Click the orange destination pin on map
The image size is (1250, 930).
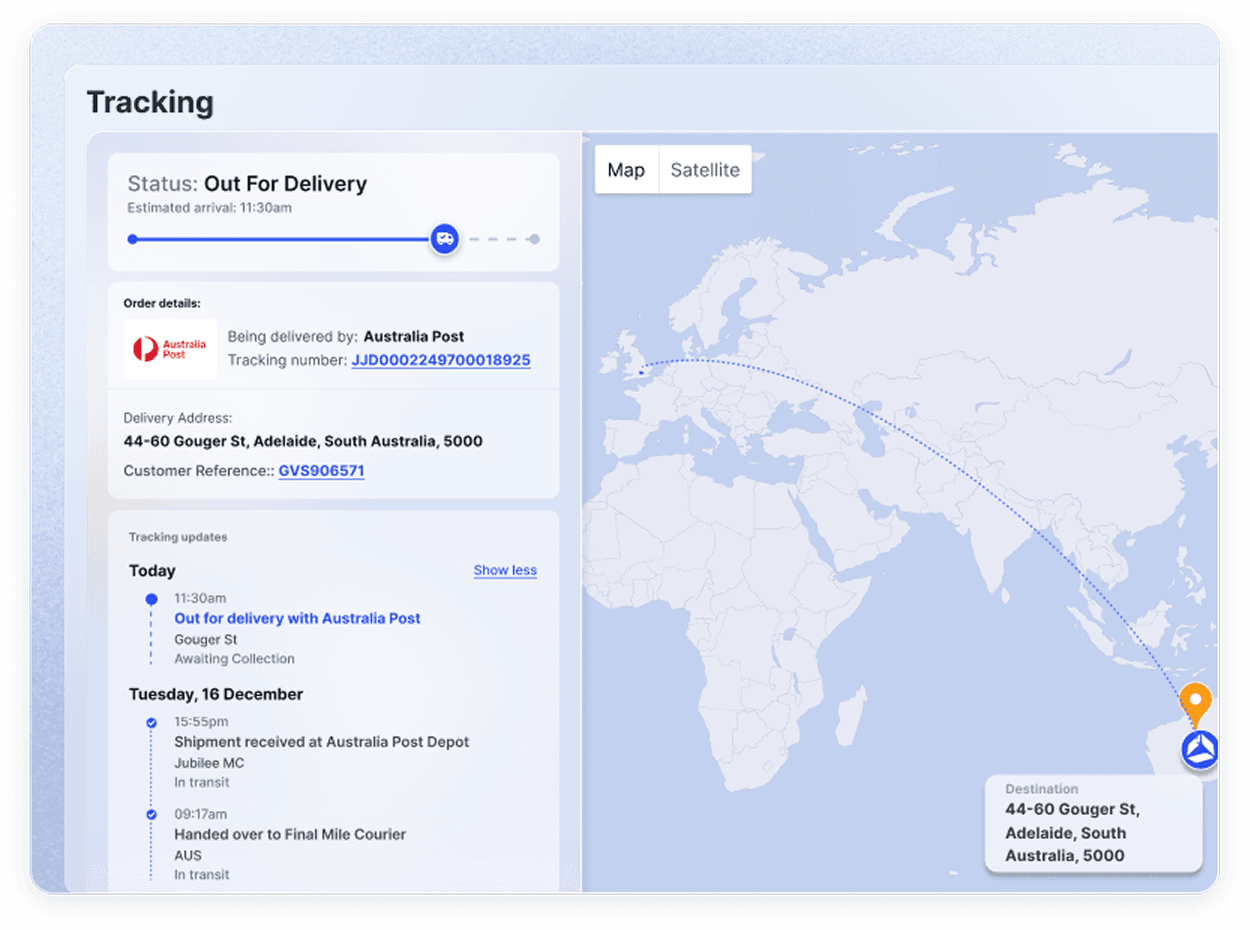coord(1194,705)
